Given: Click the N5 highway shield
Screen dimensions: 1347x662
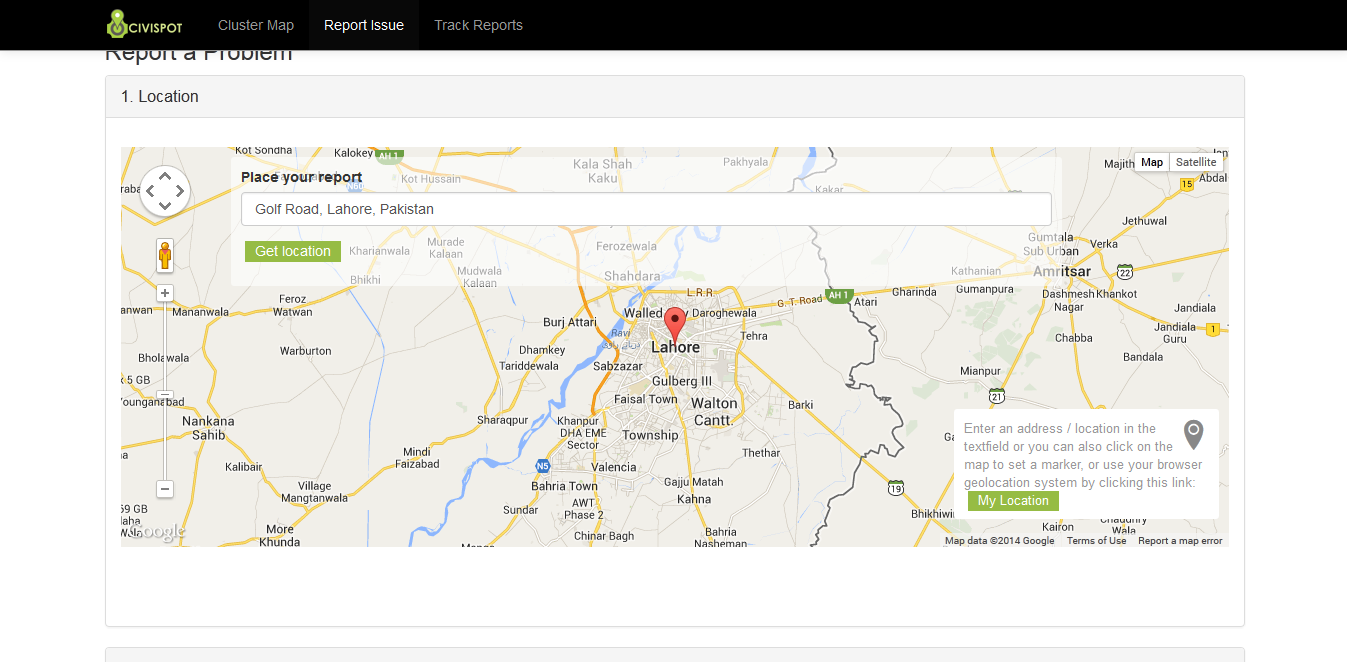Looking at the screenshot, I should (x=542, y=466).
